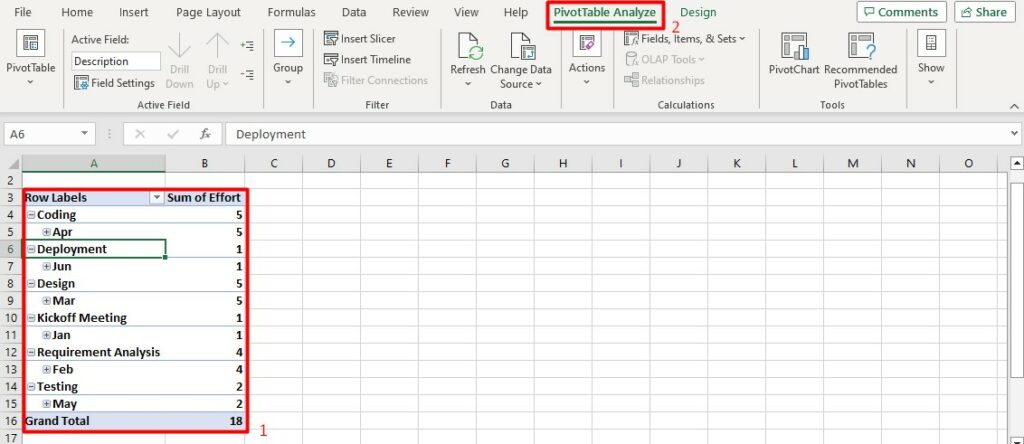
Task: Switch to the View tab
Action: coord(466,12)
